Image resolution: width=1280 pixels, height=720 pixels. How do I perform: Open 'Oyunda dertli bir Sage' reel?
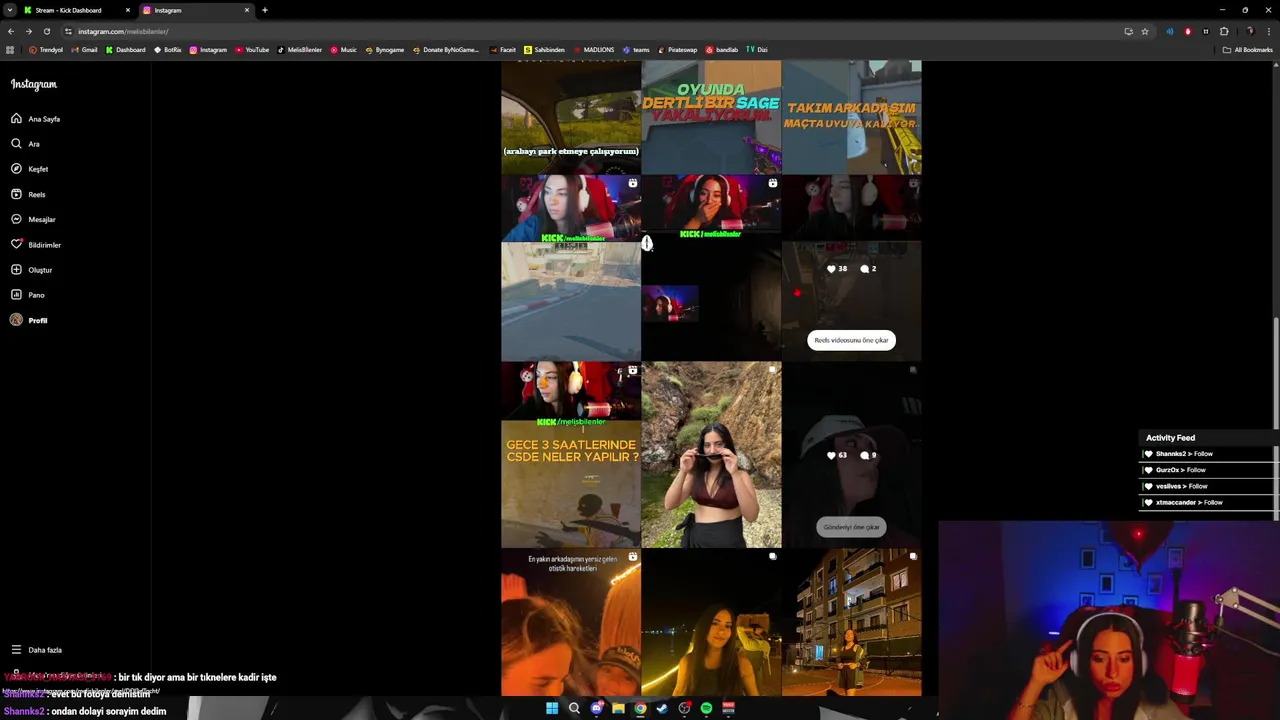711,117
